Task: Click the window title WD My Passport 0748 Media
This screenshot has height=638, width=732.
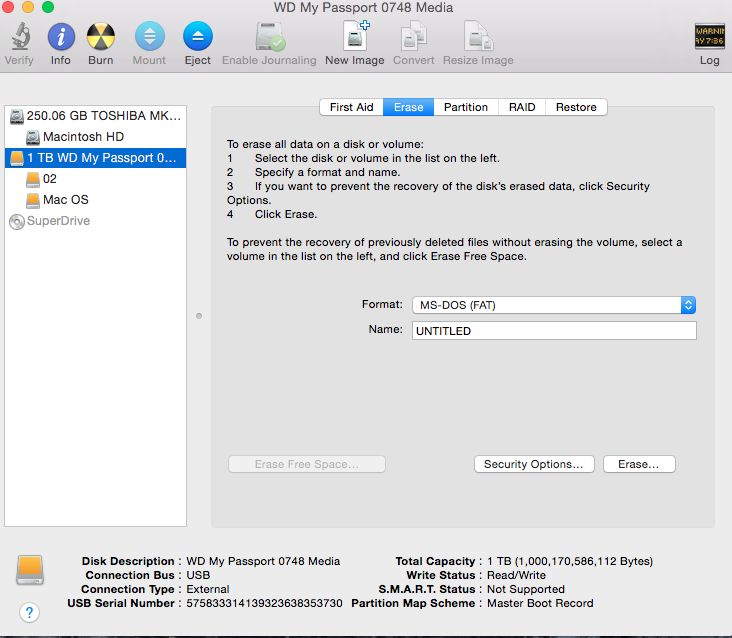Action: click(363, 8)
